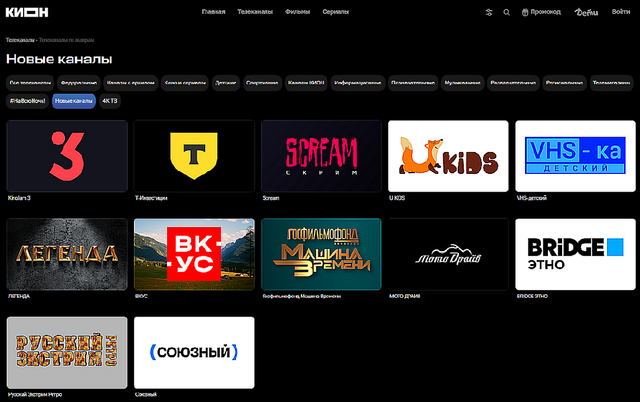Click U KIDS caption text
The image size is (640, 402).
tap(397, 198)
